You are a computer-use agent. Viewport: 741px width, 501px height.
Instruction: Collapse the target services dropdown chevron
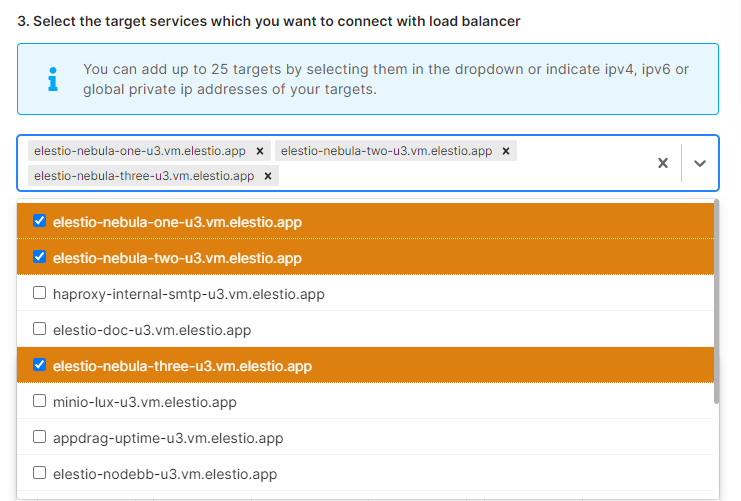700,163
